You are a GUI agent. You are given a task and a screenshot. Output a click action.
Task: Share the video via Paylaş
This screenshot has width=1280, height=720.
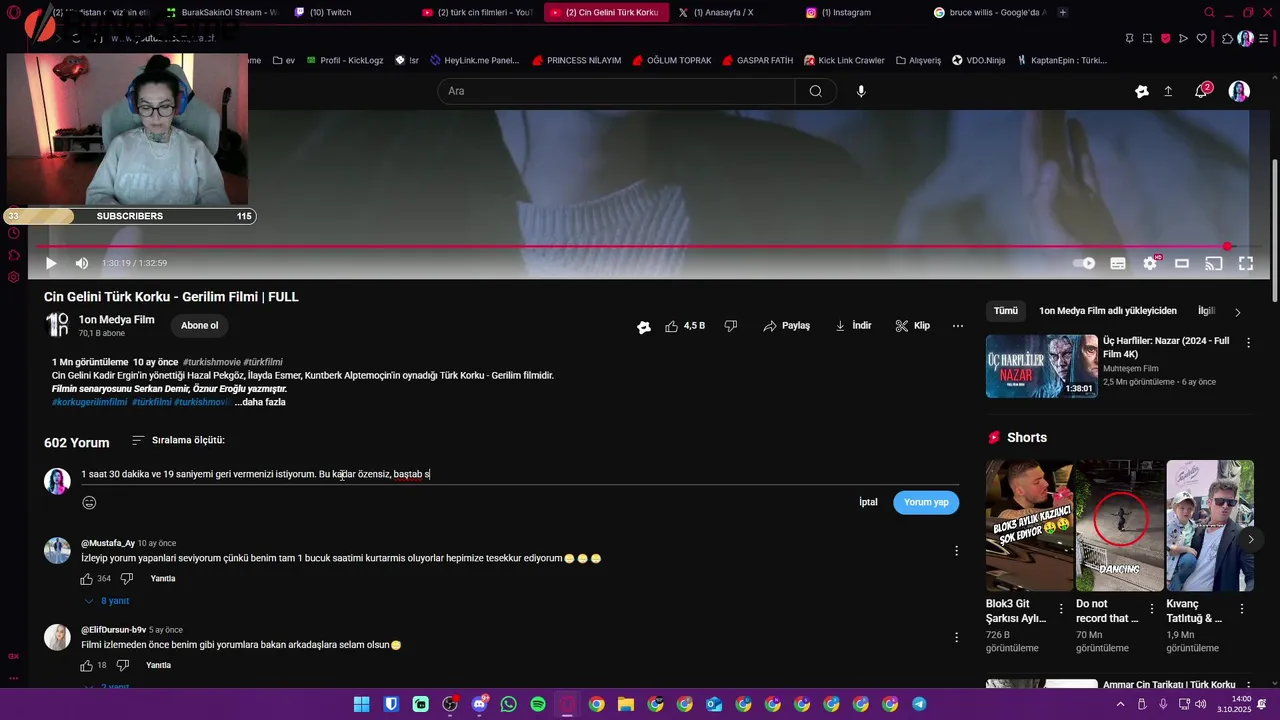786,326
